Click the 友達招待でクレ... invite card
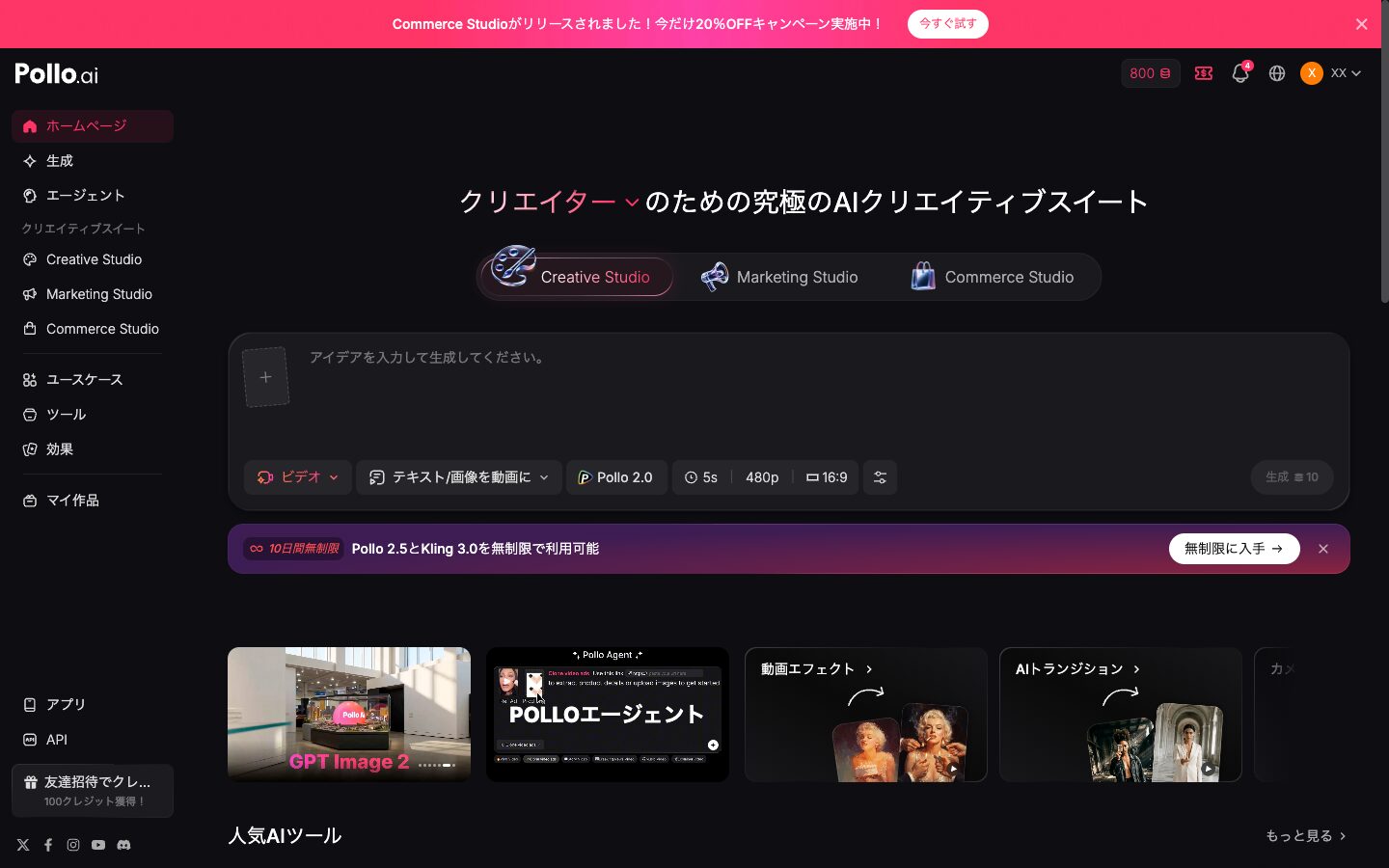 click(93, 791)
